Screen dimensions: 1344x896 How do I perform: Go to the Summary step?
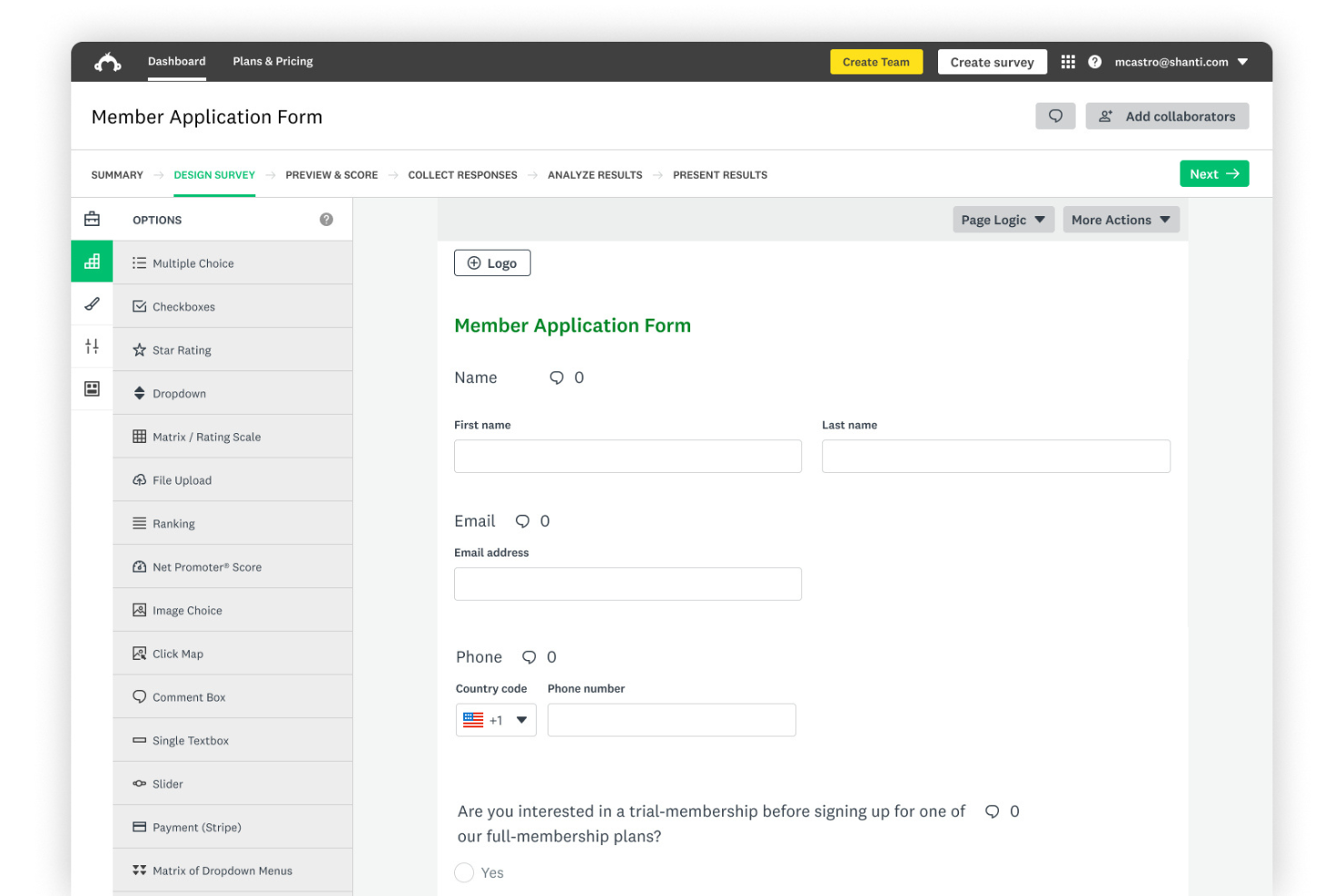point(117,175)
